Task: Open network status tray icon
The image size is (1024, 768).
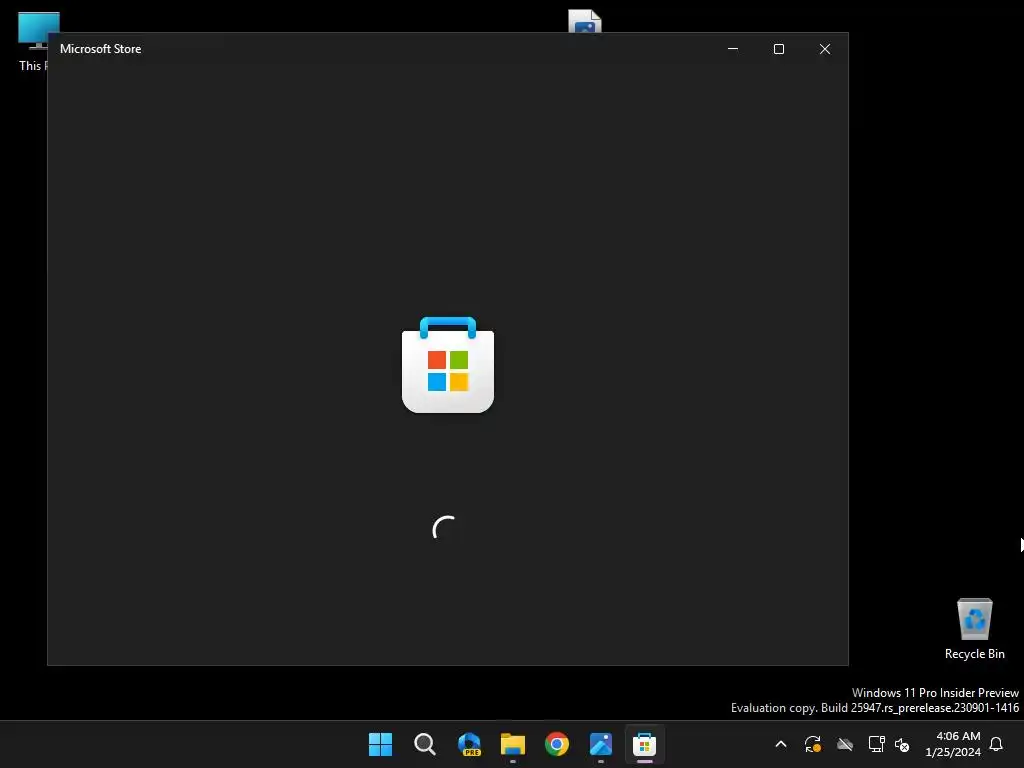Action: coord(876,744)
